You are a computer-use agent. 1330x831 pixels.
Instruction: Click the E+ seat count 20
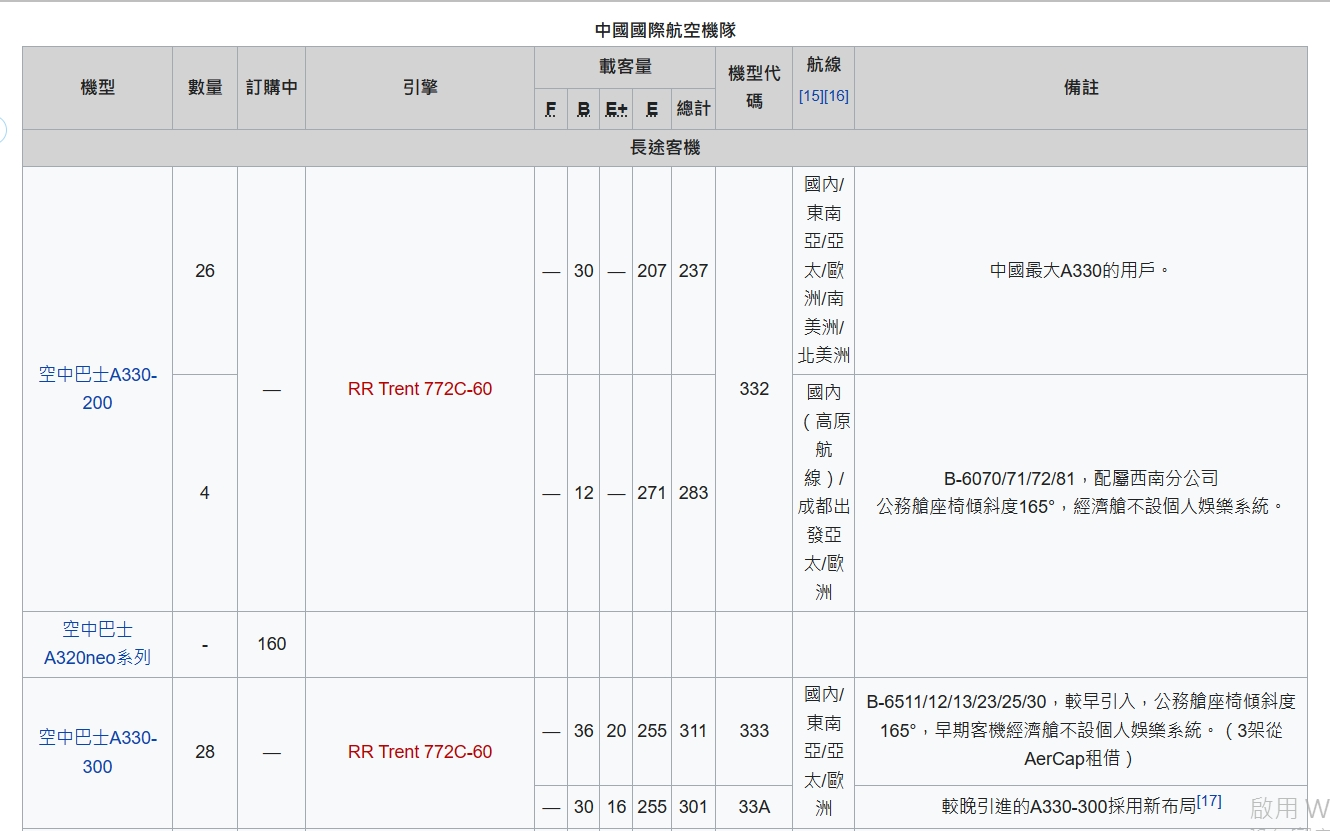click(616, 731)
